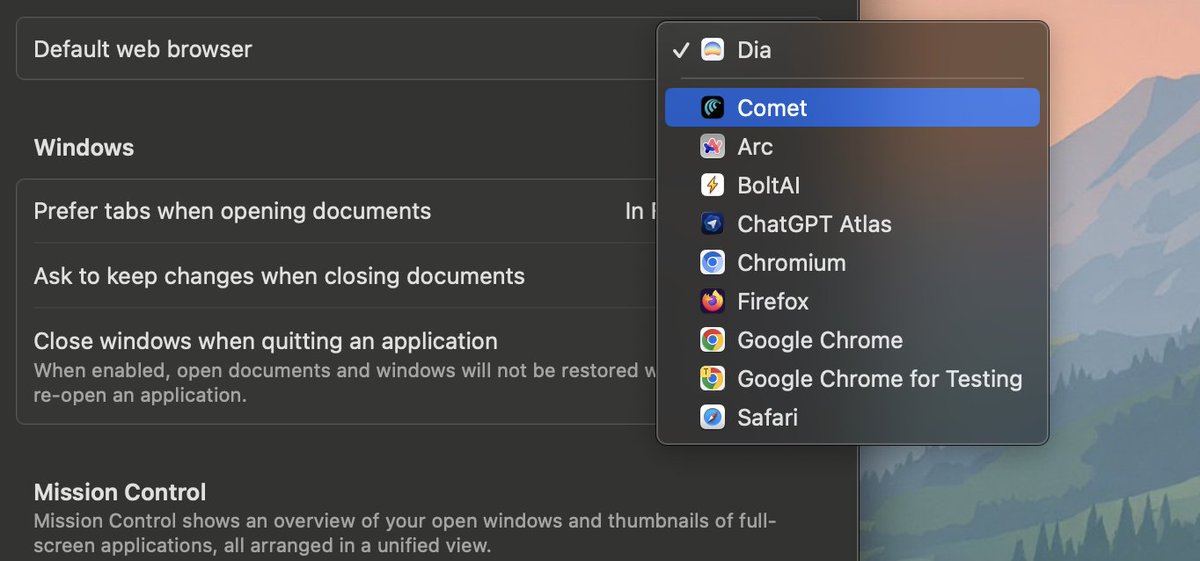Pick Arc in the browser menu

pos(852,147)
